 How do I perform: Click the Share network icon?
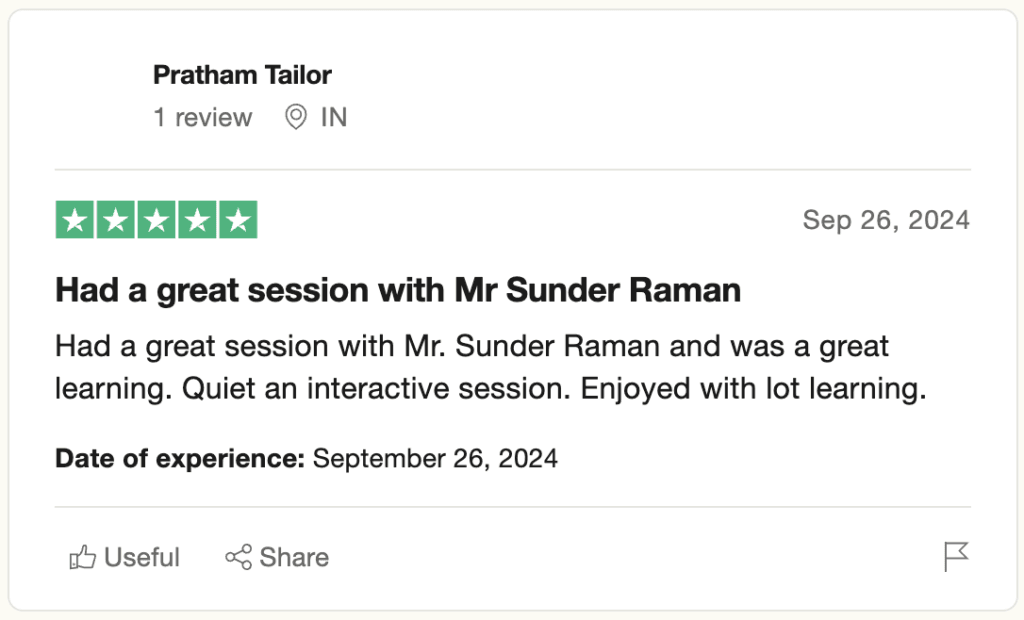click(238, 558)
